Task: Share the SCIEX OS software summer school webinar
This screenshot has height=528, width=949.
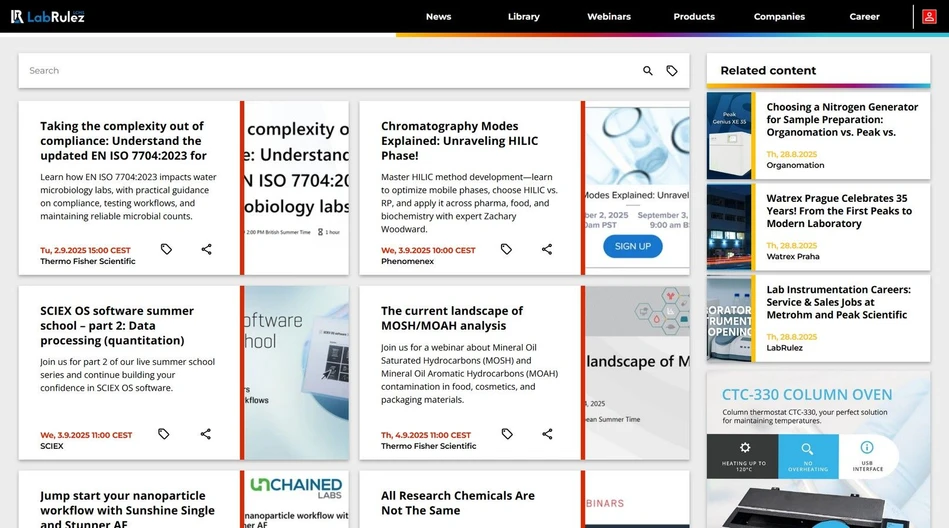Action: [x=206, y=434]
